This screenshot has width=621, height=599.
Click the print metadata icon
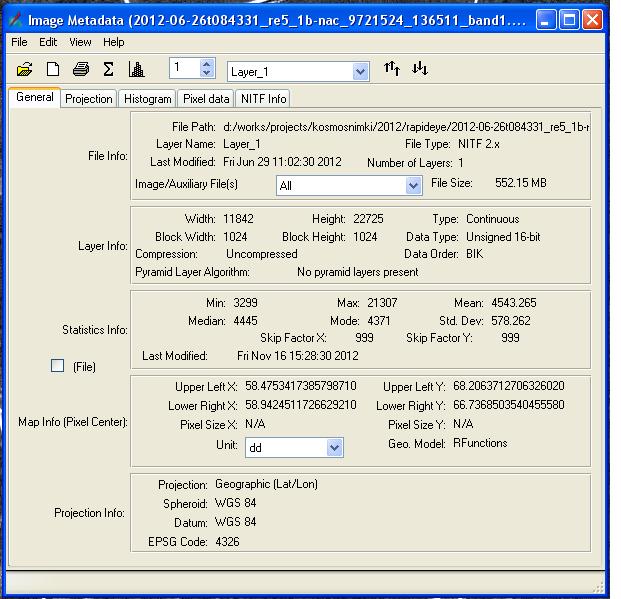pos(81,69)
